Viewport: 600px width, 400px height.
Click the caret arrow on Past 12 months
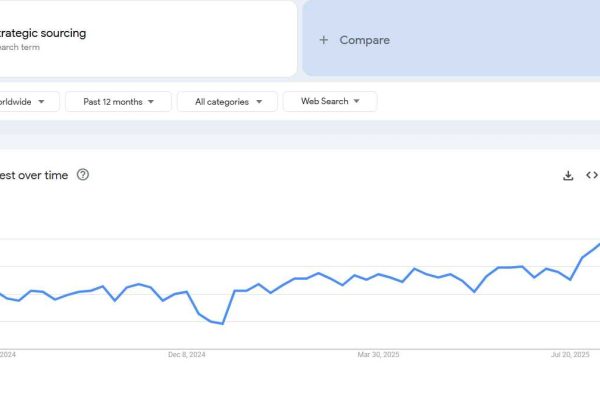point(153,102)
